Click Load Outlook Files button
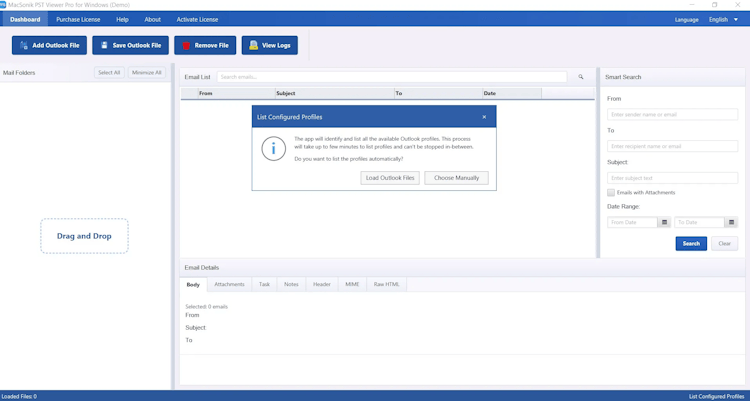The width and height of the screenshot is (750, 401). [390, 178]
